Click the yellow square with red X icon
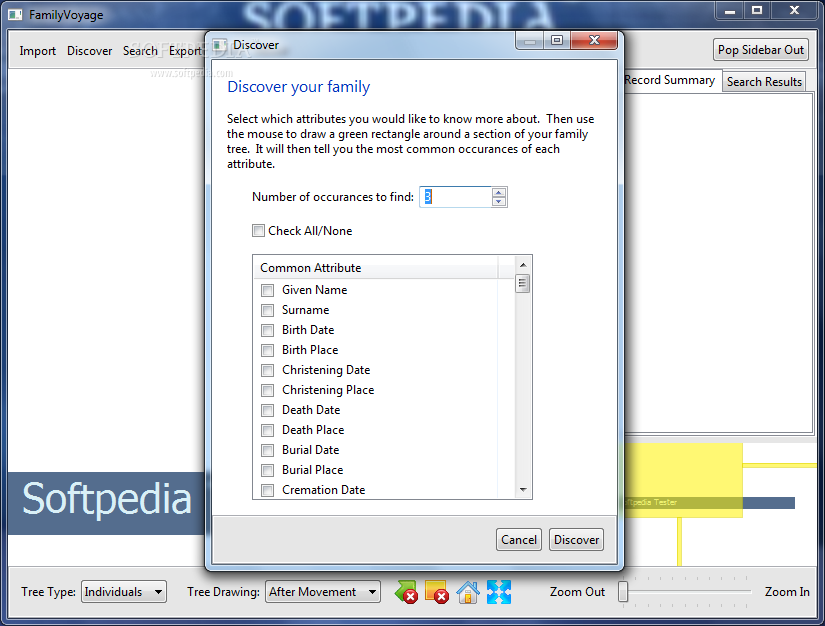The width and height of the screenshot is (825, 626). point(436,592)
